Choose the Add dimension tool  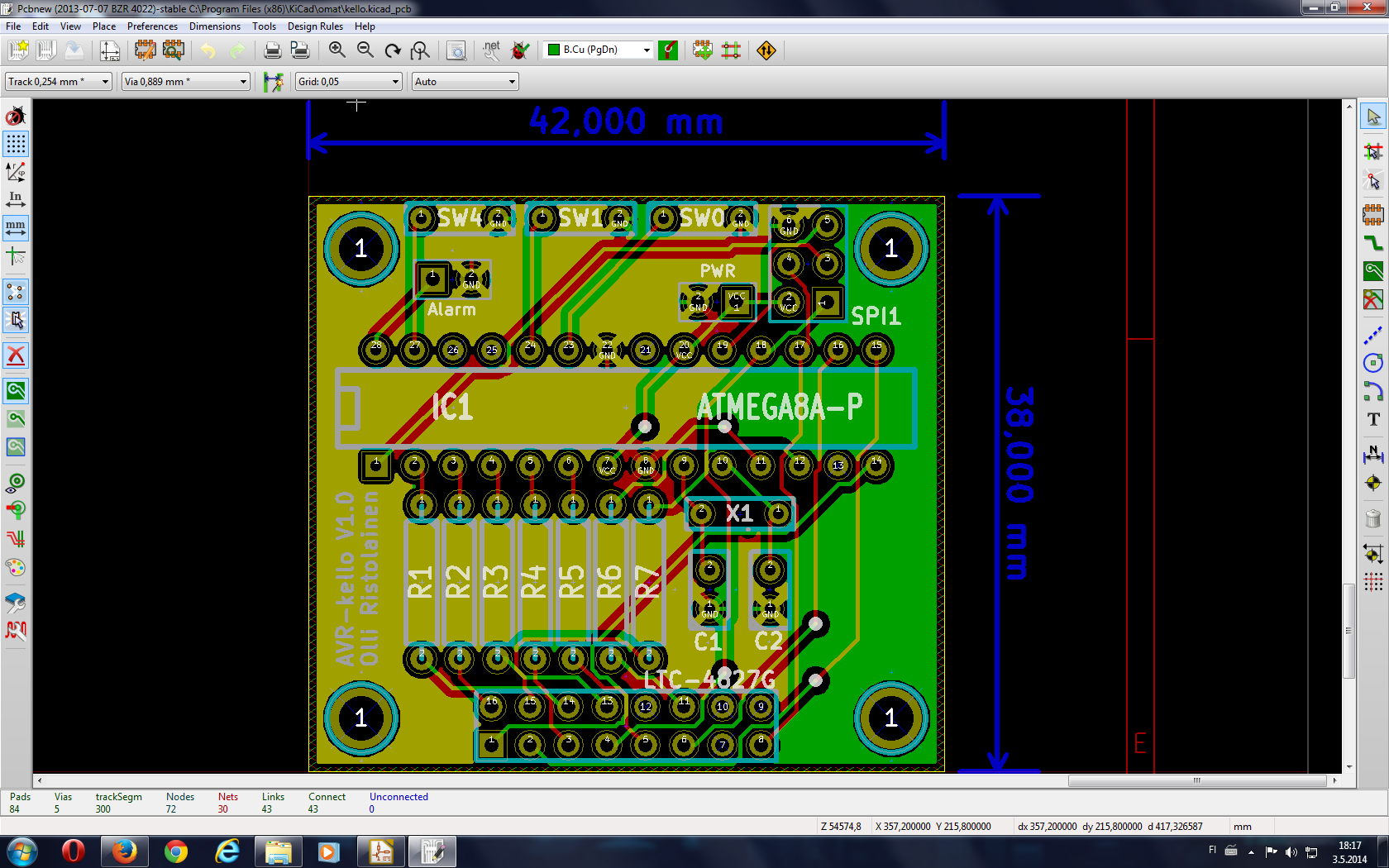pos(1373,453)
